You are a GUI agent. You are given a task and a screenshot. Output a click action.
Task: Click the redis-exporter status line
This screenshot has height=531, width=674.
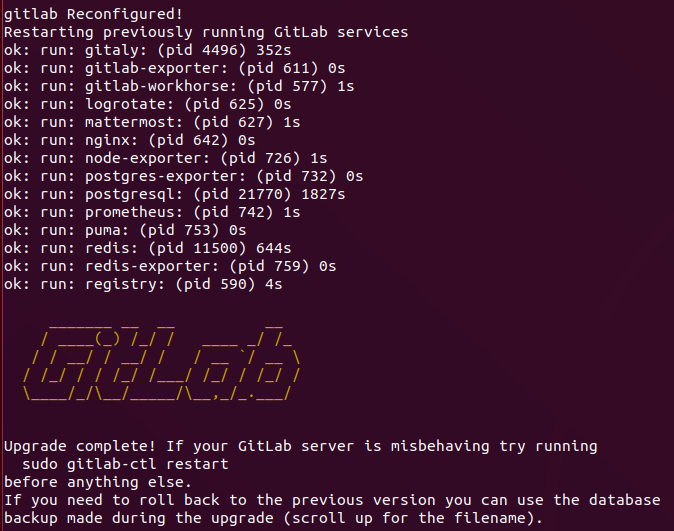(170, 267)
